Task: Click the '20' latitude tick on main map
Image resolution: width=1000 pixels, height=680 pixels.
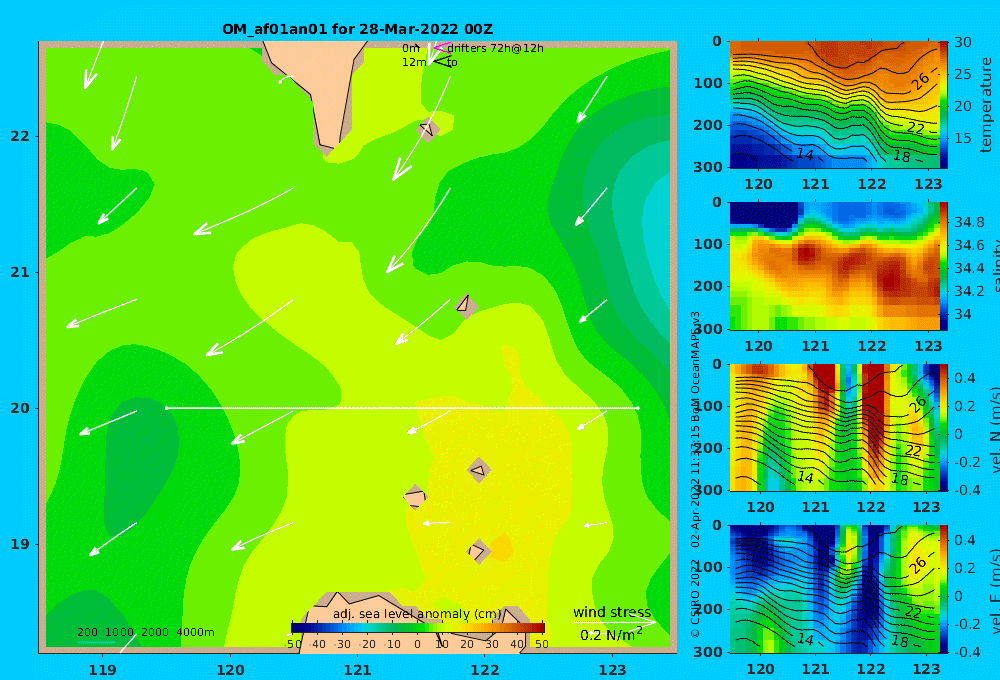Action: (x=19, y=408)
